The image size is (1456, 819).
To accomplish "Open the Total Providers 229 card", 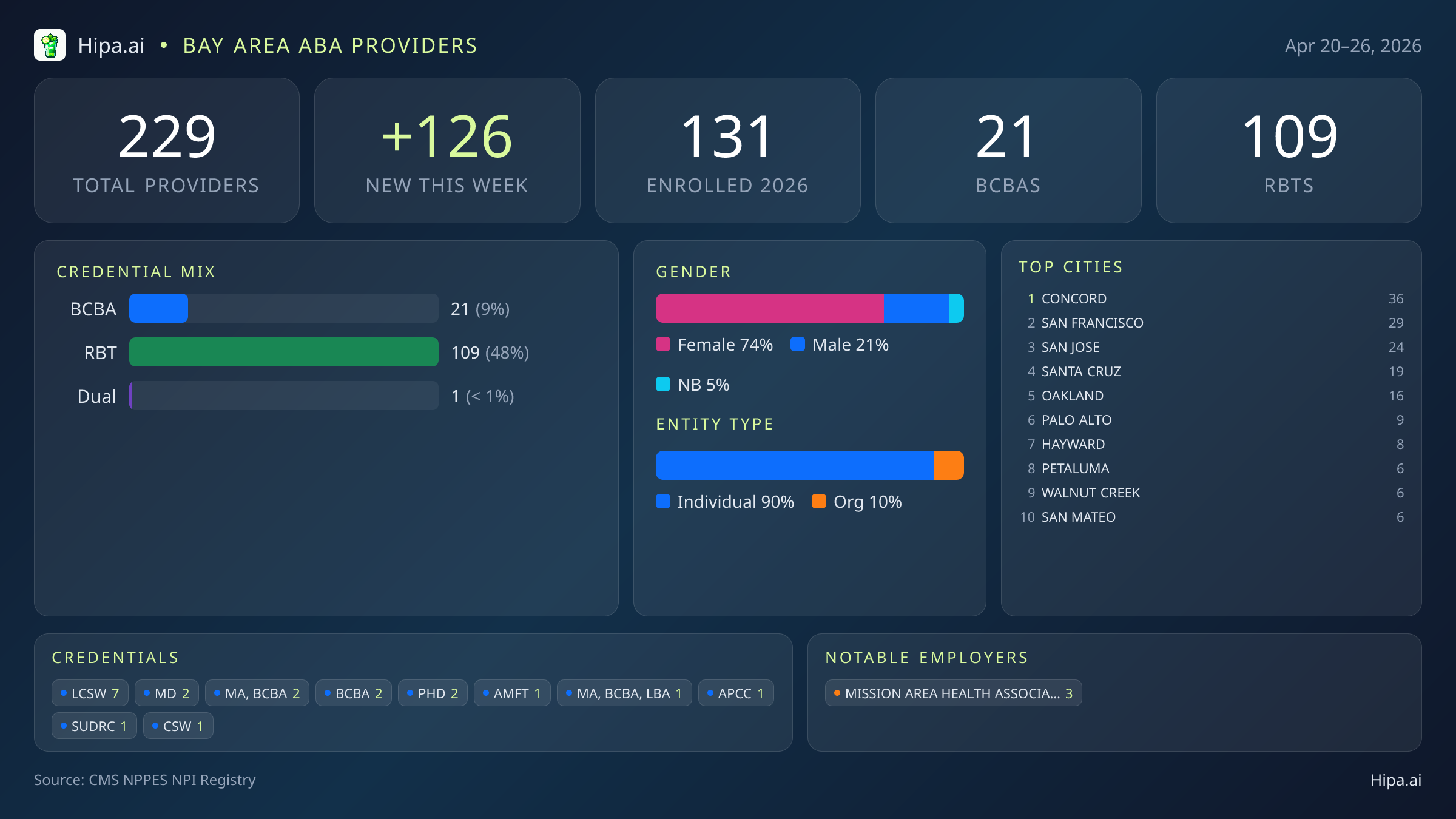I will pos(167,150).
